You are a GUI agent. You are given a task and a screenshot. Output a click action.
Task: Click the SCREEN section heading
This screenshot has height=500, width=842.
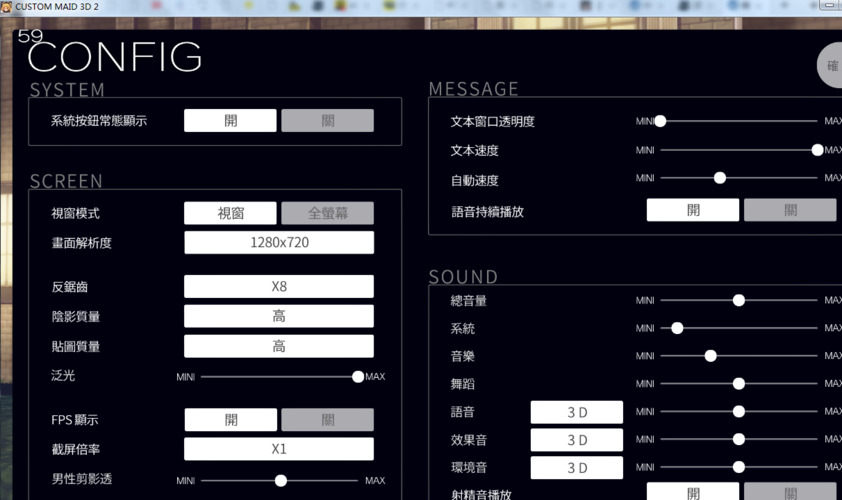coord(66,182)
